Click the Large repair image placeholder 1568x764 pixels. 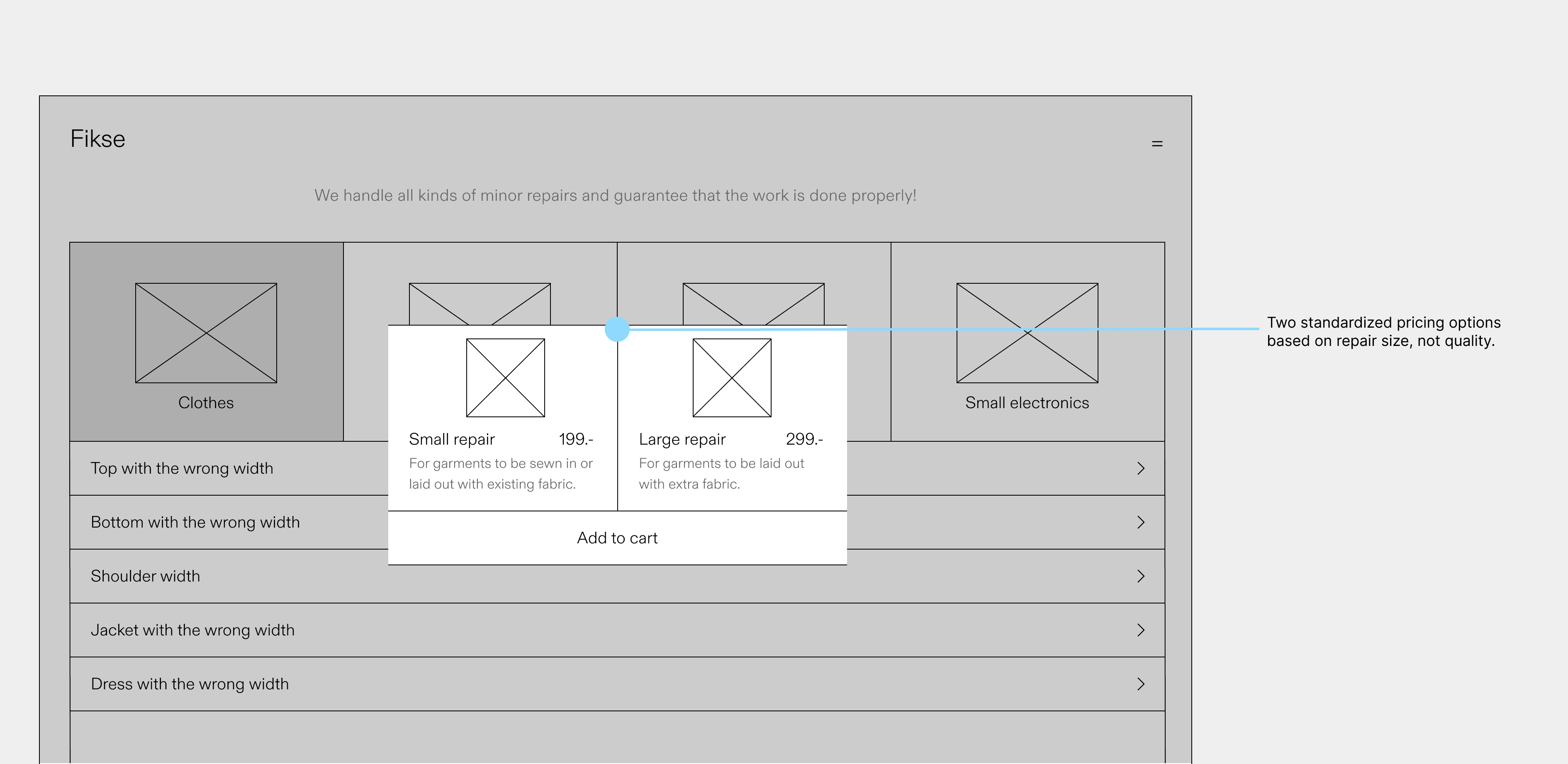[x=732, y=378]
